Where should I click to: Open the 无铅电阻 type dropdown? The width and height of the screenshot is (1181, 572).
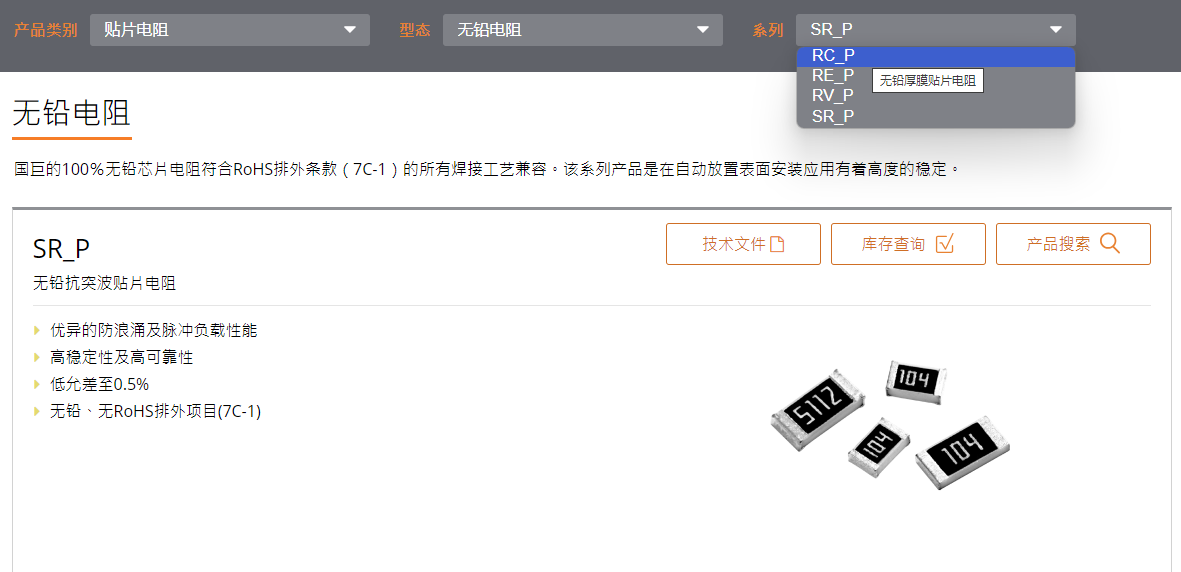(583, 30)
